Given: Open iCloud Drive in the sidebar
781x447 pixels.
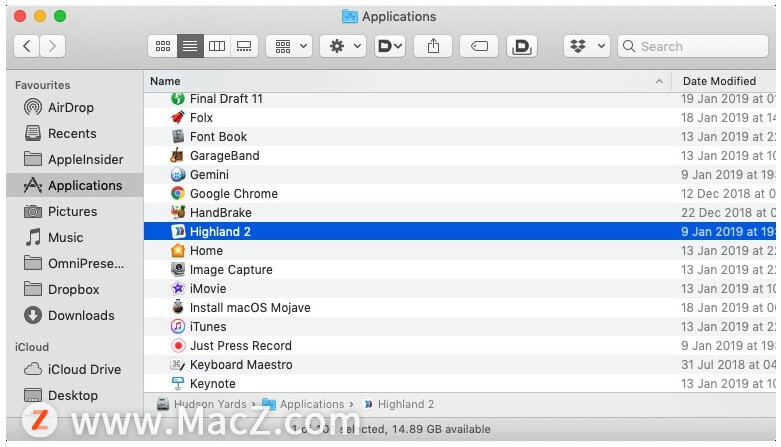Looking at the screenshot, I should [x=73, y=369].
